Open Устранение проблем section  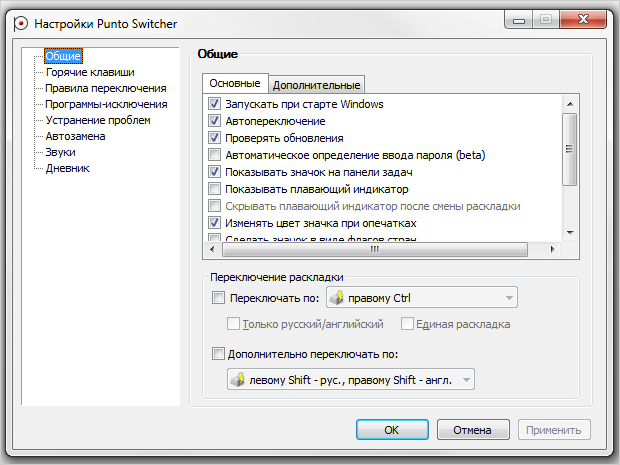(98, 120)
